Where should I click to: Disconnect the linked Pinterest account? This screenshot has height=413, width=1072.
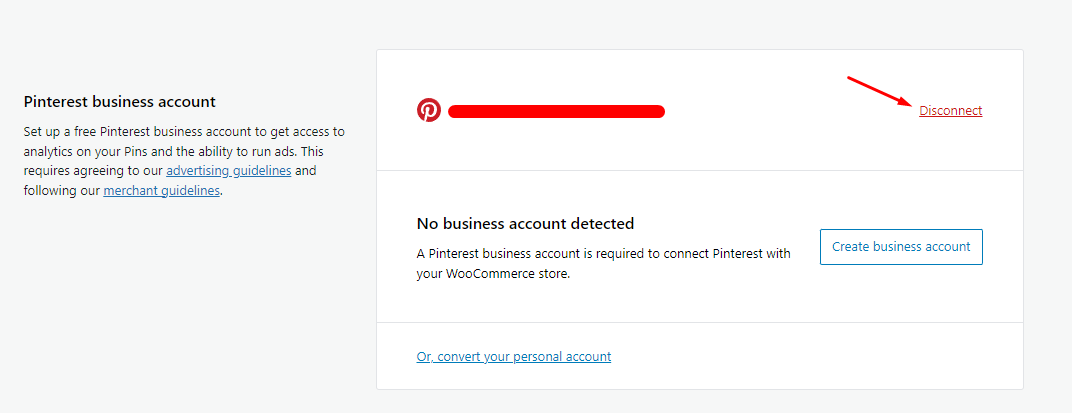pos(950,110)
